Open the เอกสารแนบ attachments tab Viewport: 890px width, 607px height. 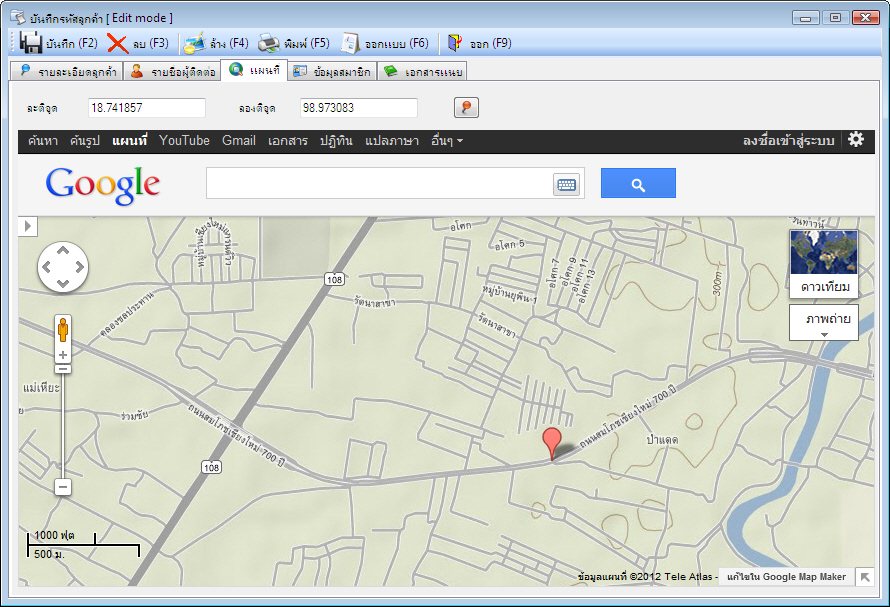click(x=422, y=72)
